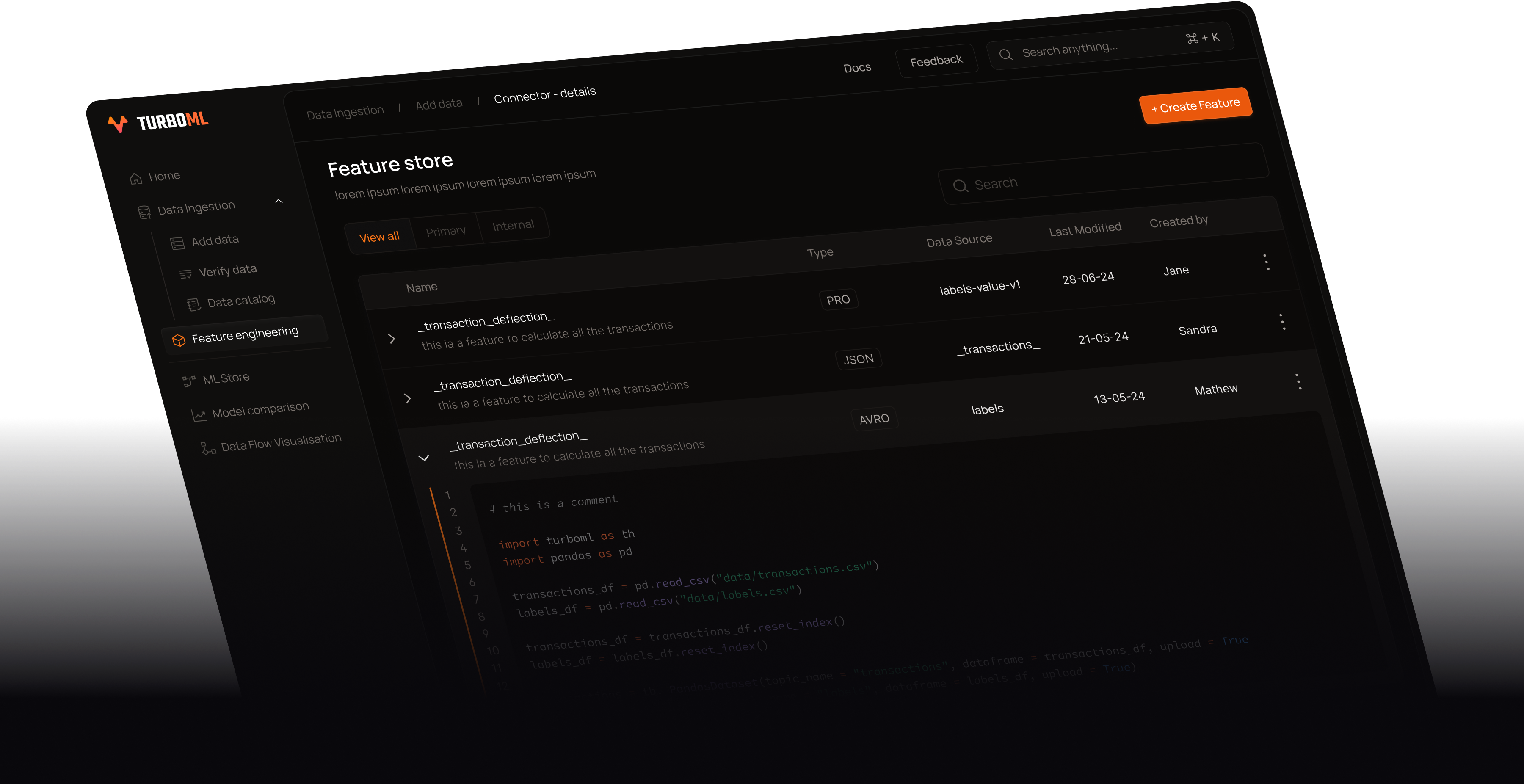
Task: Open three-dot menu for Jane's row
Action: click(1266, 262)
